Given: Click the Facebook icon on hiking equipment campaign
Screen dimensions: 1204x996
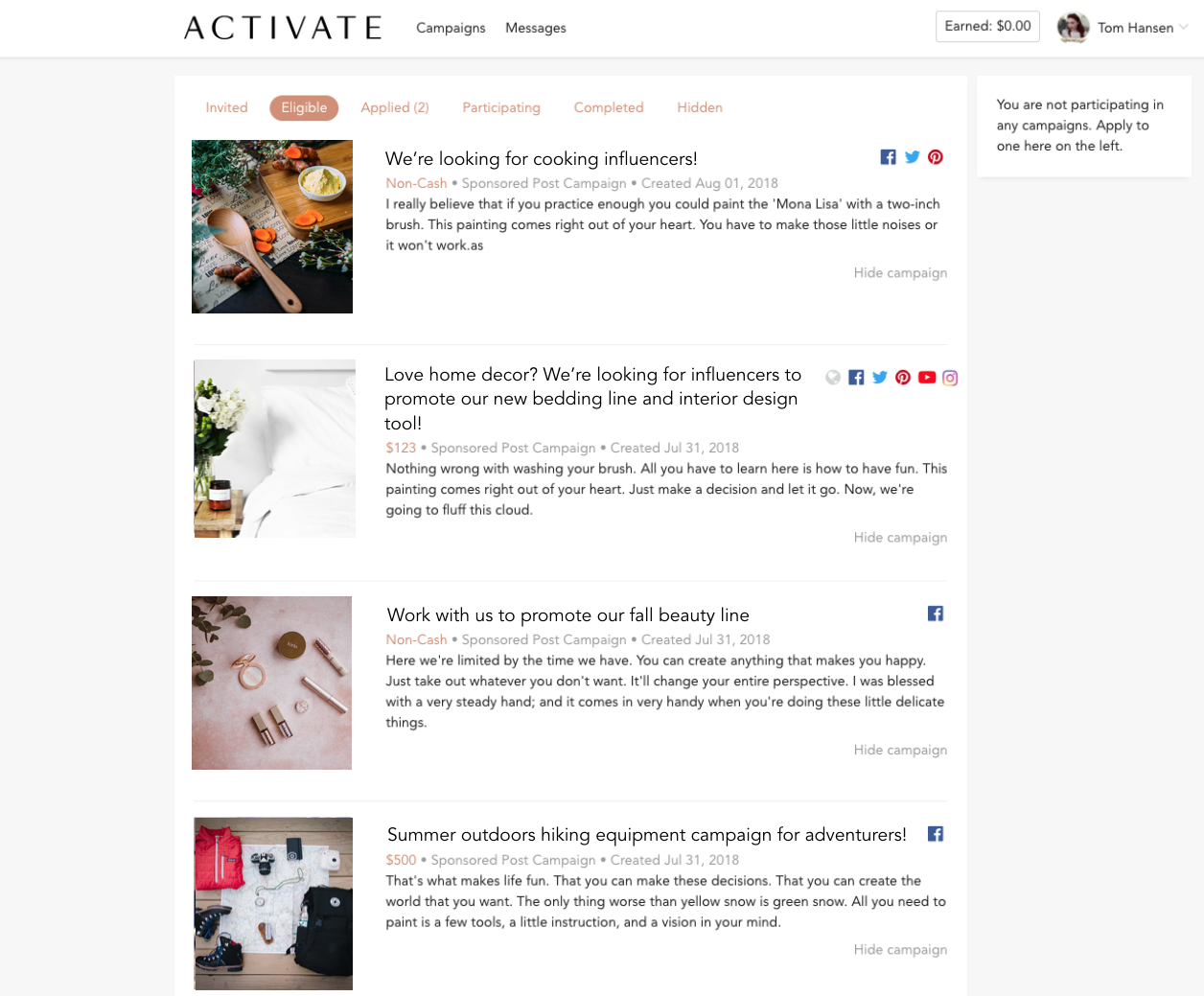Looking at the screenshot, I should pyautogui.click(x=936, y=834).
